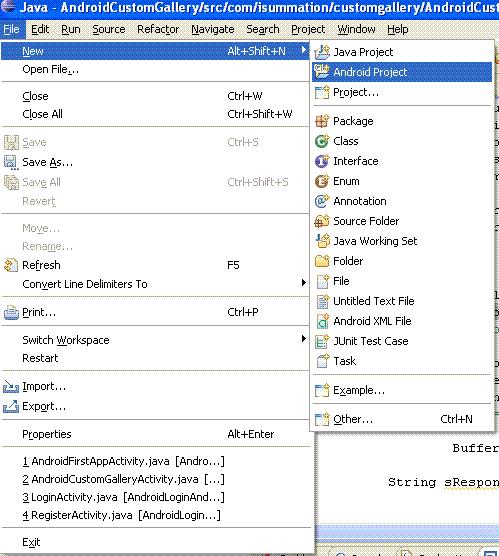Image resolution: width=499 pixels, height=556 pixels.
Task: Click the Other... wizard icon
Action: [322, 419]
